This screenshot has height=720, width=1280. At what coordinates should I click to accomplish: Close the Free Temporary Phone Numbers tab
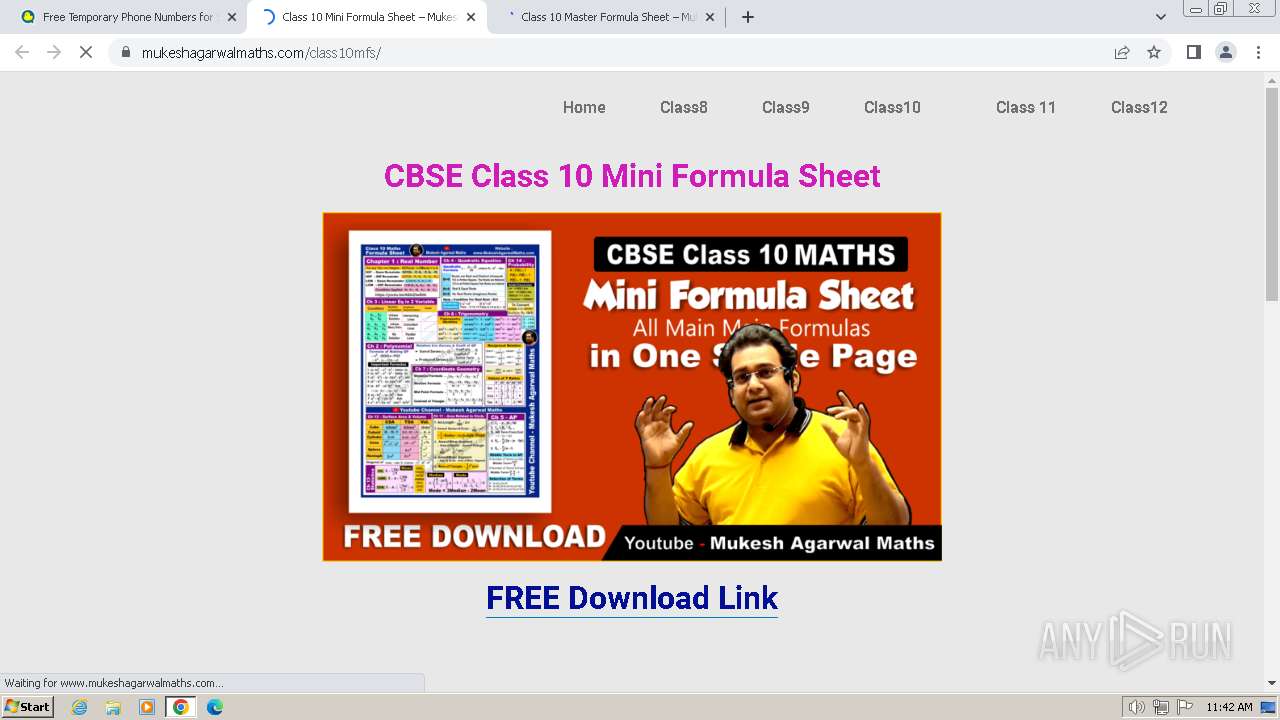[232, 17]
